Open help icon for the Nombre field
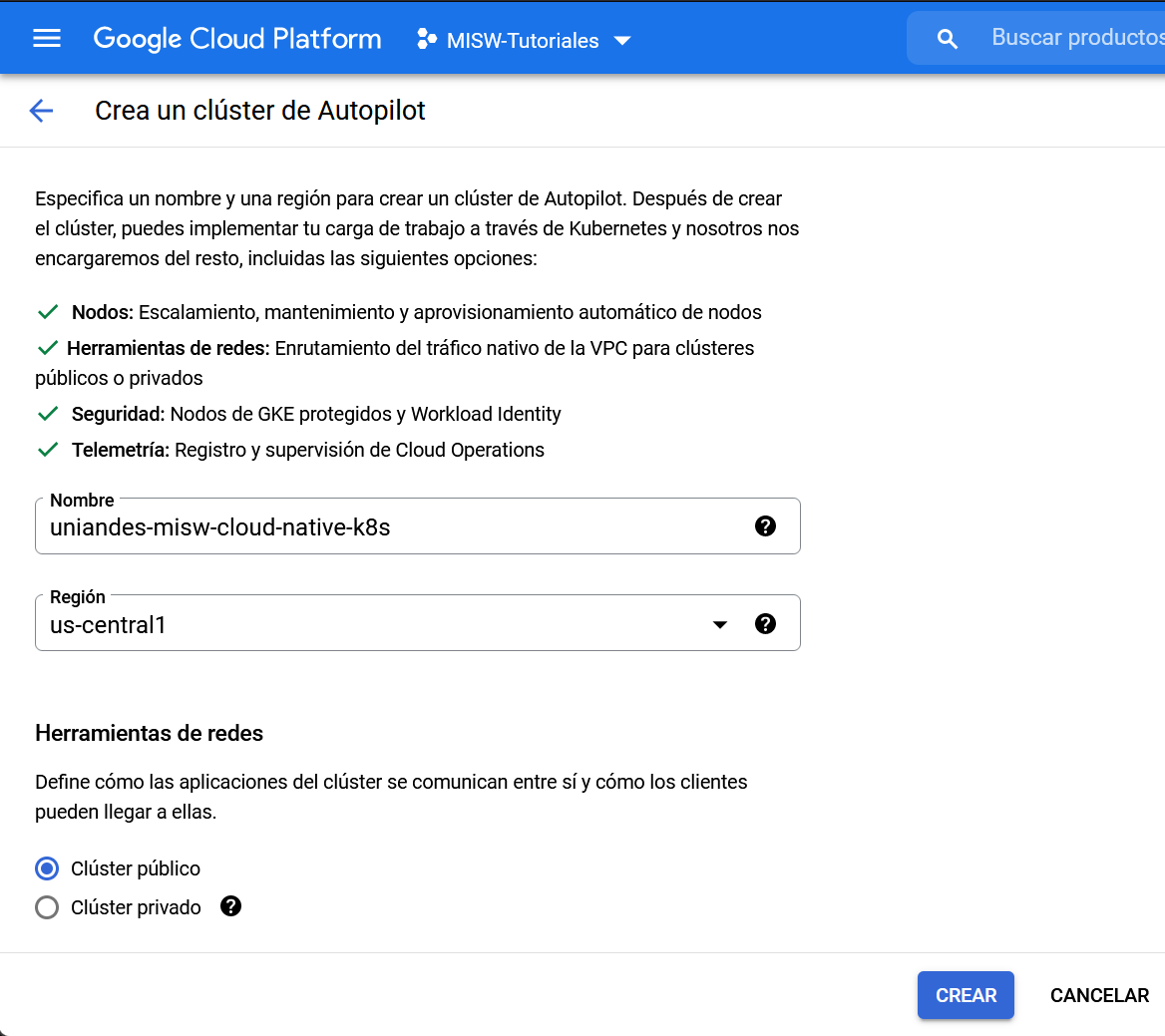 [x=765, y=526]
